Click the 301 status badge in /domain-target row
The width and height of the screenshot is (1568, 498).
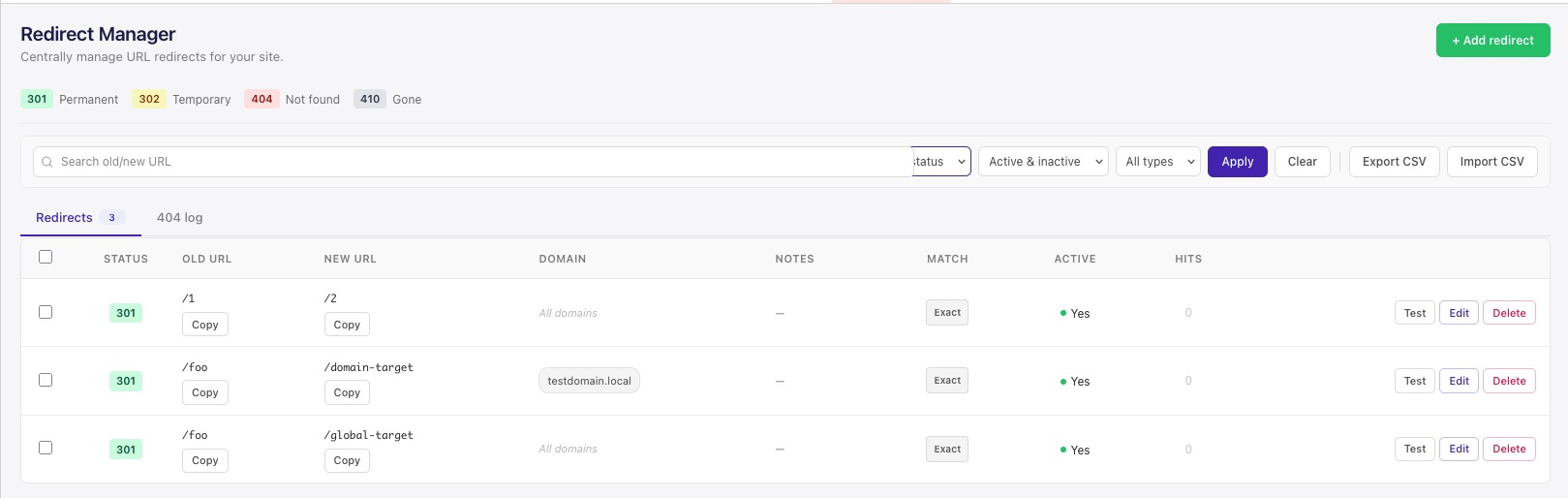coord(126,381)
